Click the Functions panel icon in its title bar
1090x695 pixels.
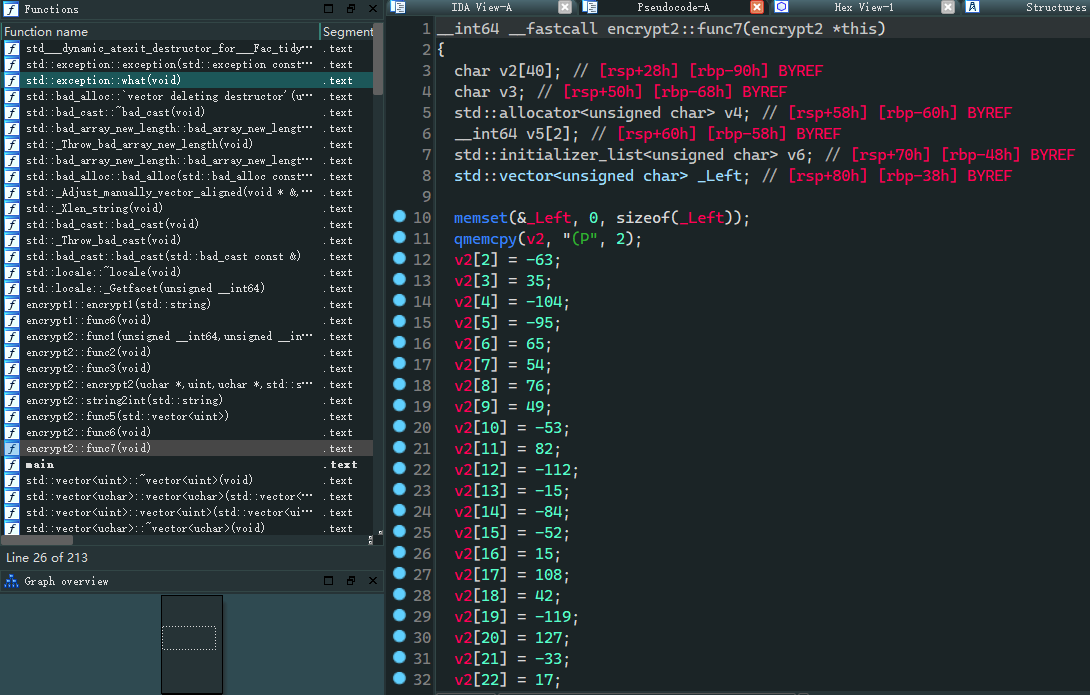[11, 9]
